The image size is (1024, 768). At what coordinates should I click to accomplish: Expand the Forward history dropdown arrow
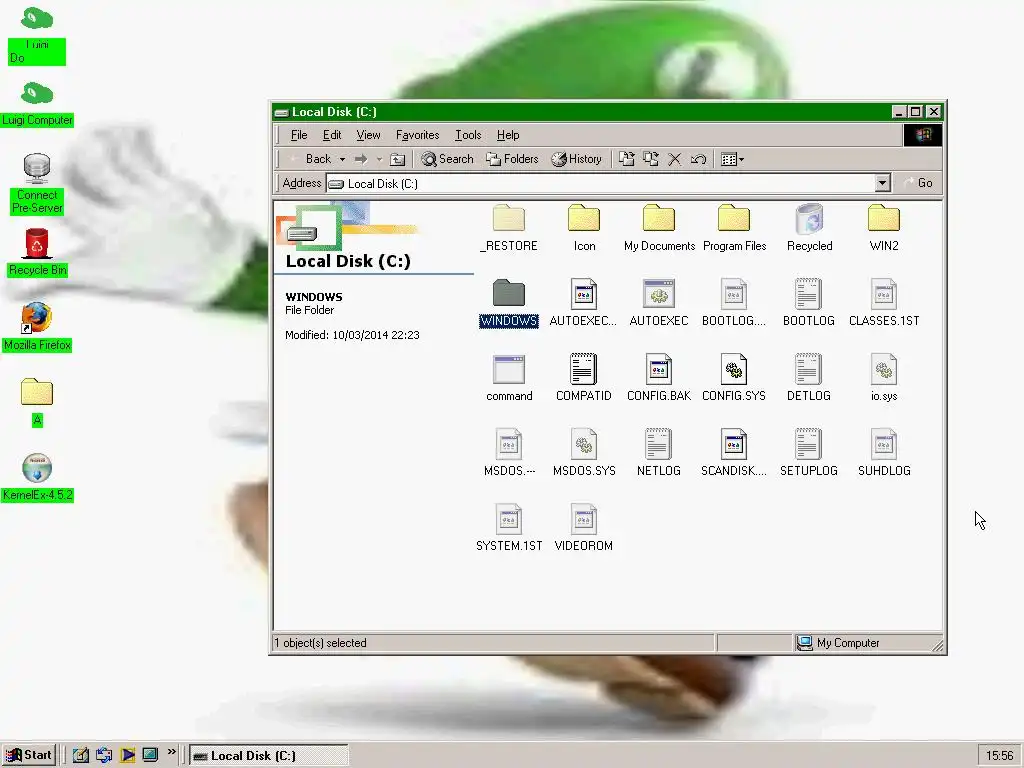pyautogui.click(x=379, y=159)
